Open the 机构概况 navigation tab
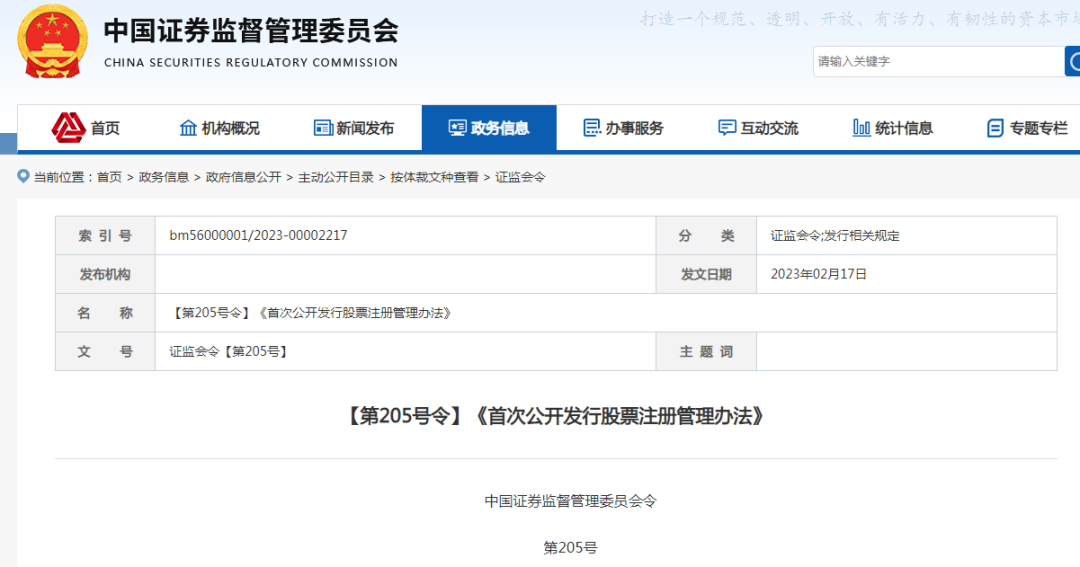Screen dimensions: 1080x567 pyautogui.click(x=220, y=127)
